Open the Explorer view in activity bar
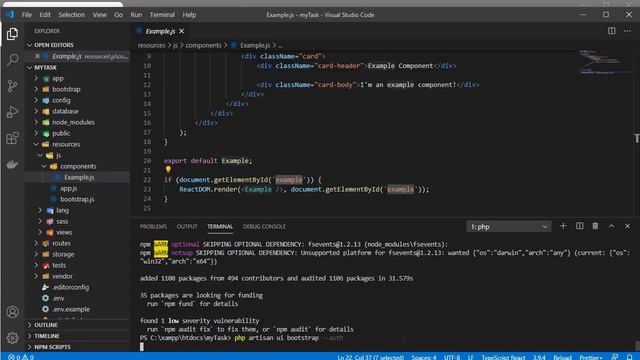The width and height of the screenshot is (640, 360). pos(12,34)
